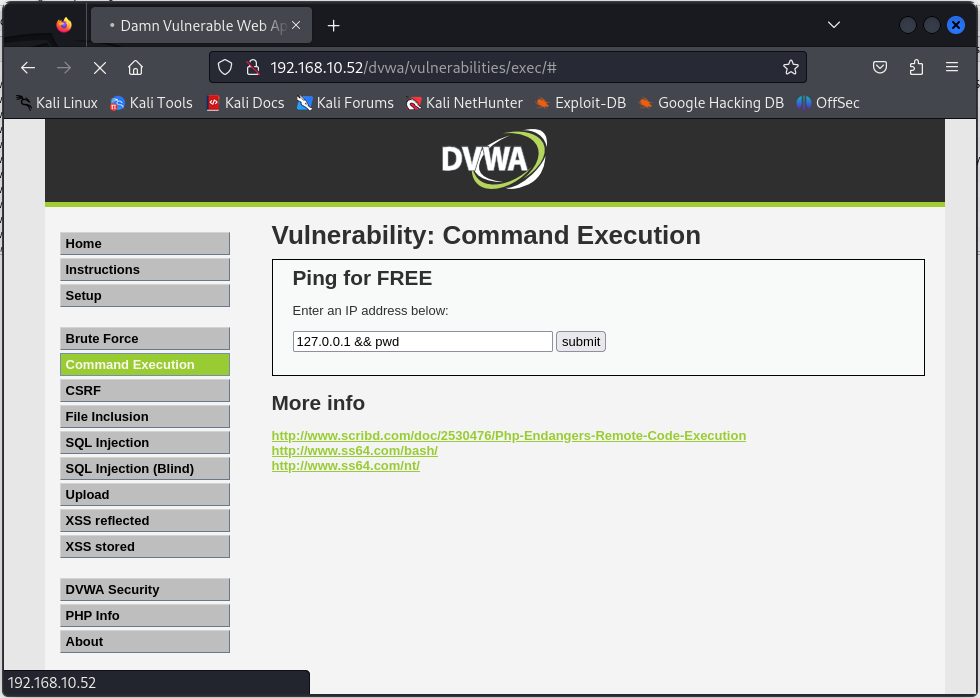Screen dimensions: 980x698
Task: Open the Kali Docs bookmark
Action: click(x=245, y=102)
